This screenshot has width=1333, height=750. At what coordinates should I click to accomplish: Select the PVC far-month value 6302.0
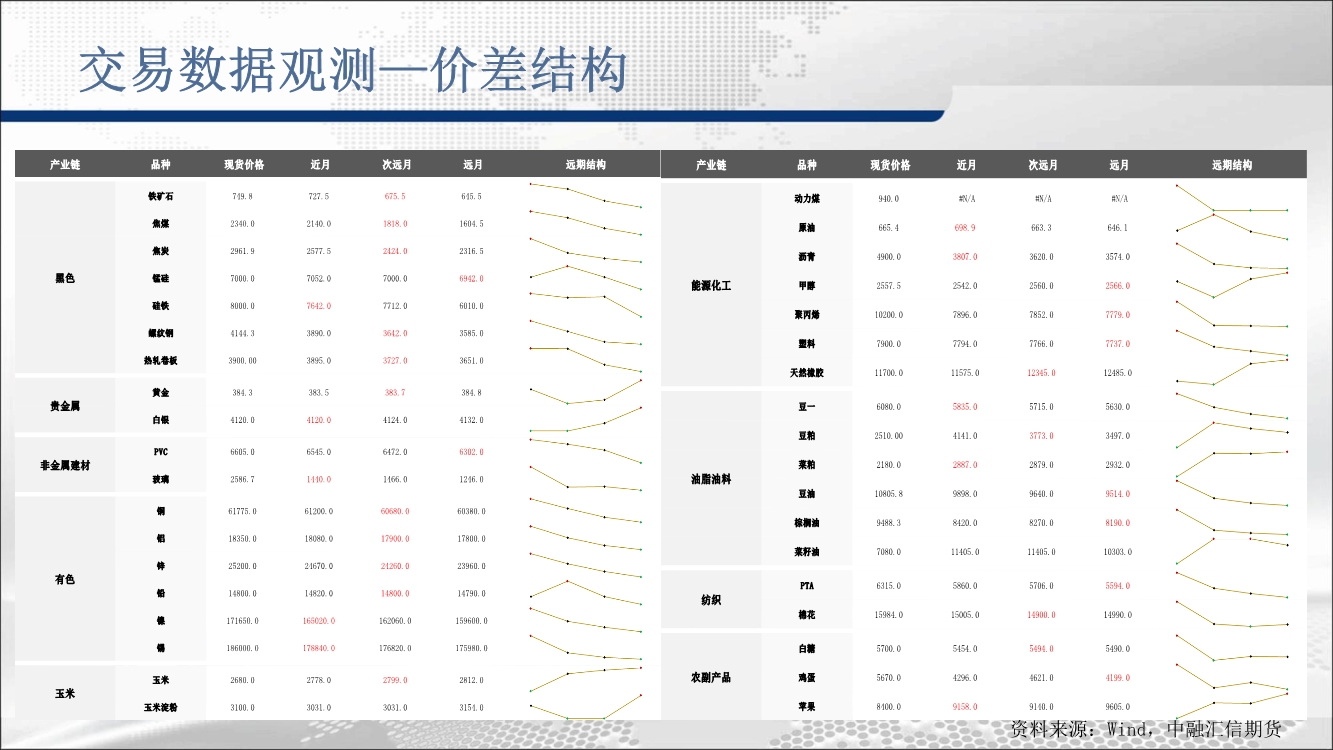pyautogui.click(x=472, y=452)
